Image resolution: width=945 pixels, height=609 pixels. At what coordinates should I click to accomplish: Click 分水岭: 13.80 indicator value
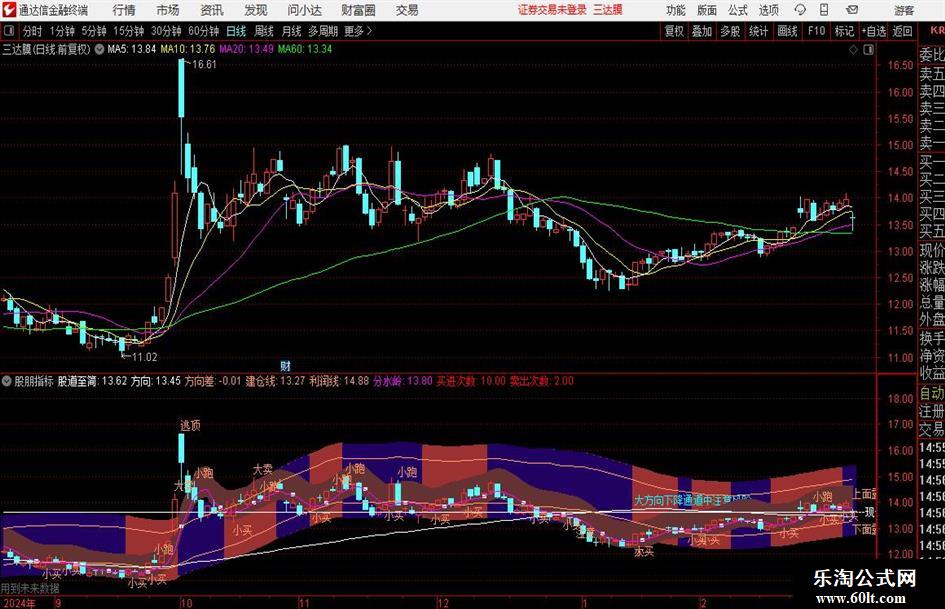[x=403, y=381]
